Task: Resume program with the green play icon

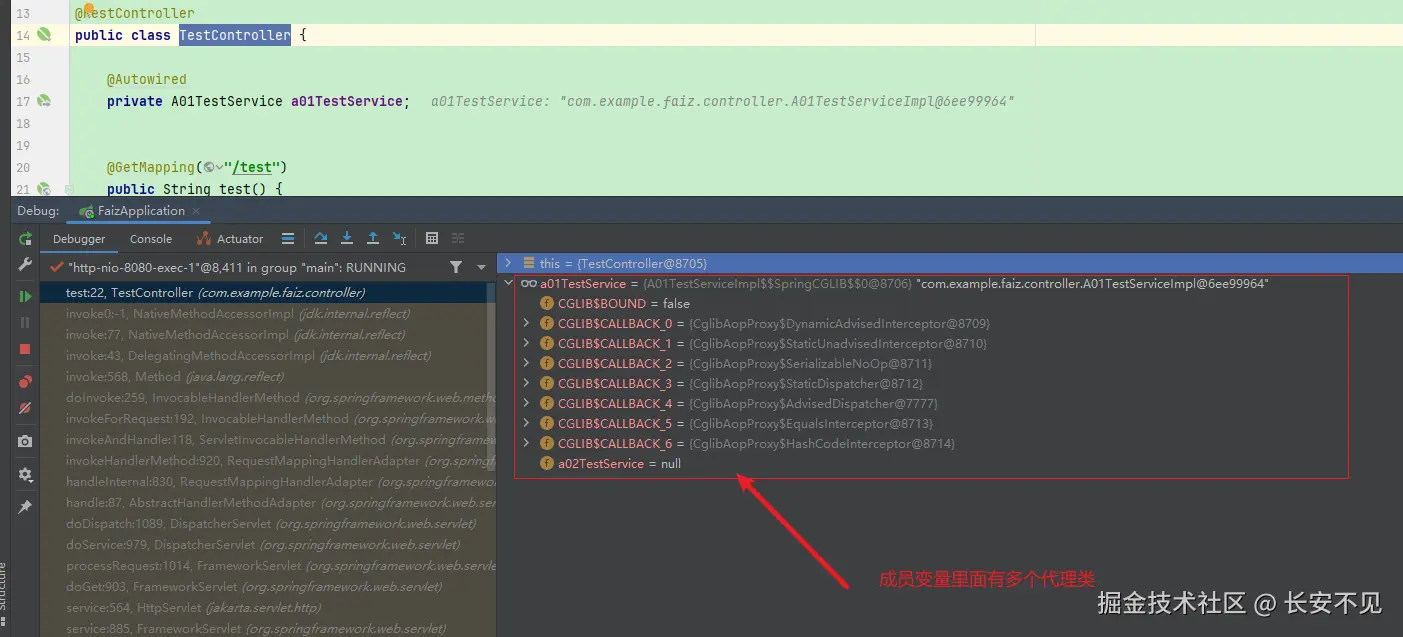Action: pyautogui.click(x=25, y=297)
